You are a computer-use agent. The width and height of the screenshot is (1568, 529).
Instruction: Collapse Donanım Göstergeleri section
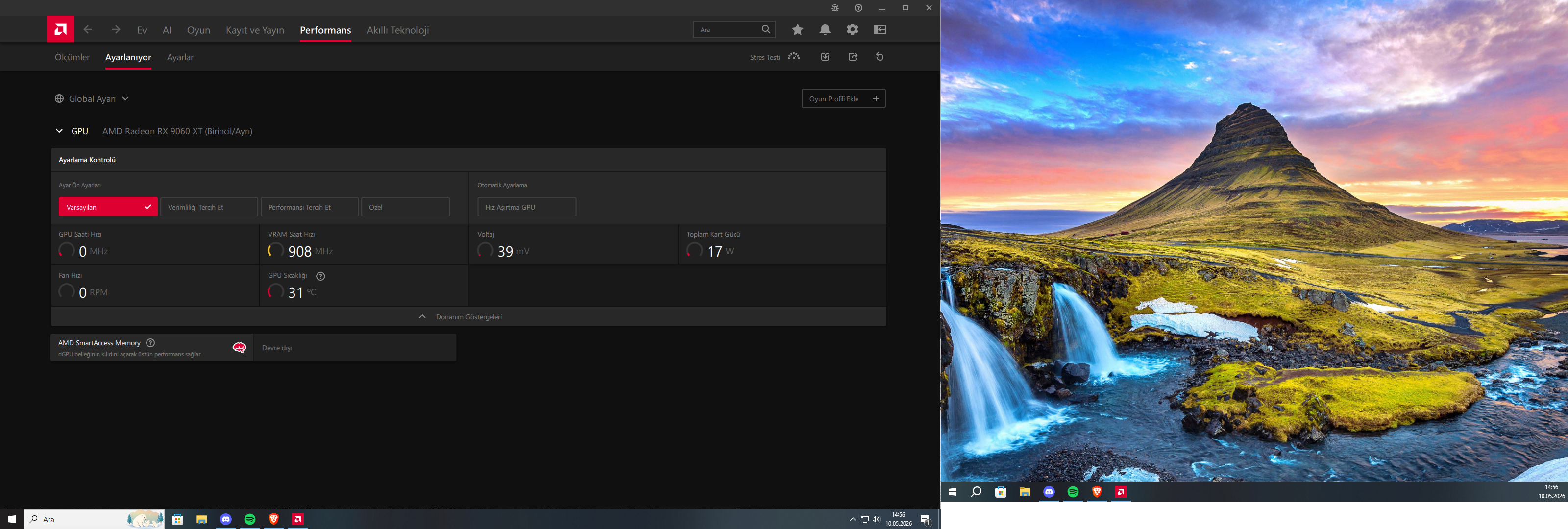point(469,316)
